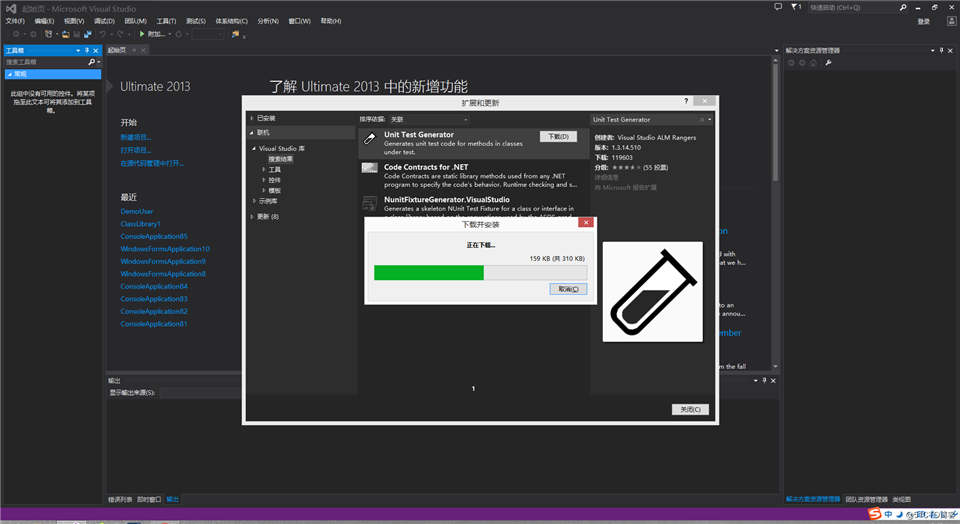Click the Open File folder icon

[66, 34]
